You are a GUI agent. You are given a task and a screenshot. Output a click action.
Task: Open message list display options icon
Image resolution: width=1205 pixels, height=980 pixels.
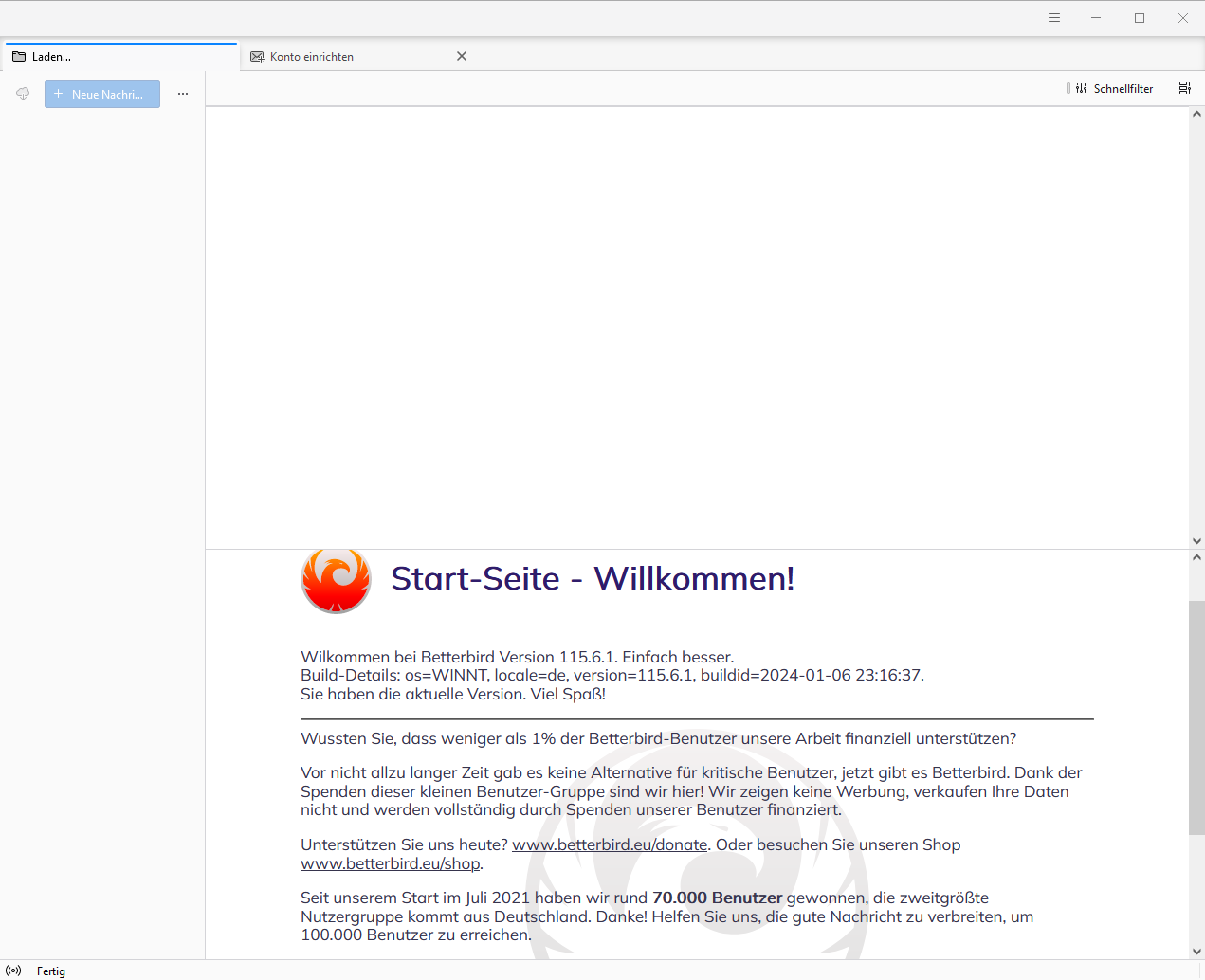point(1184,88)
